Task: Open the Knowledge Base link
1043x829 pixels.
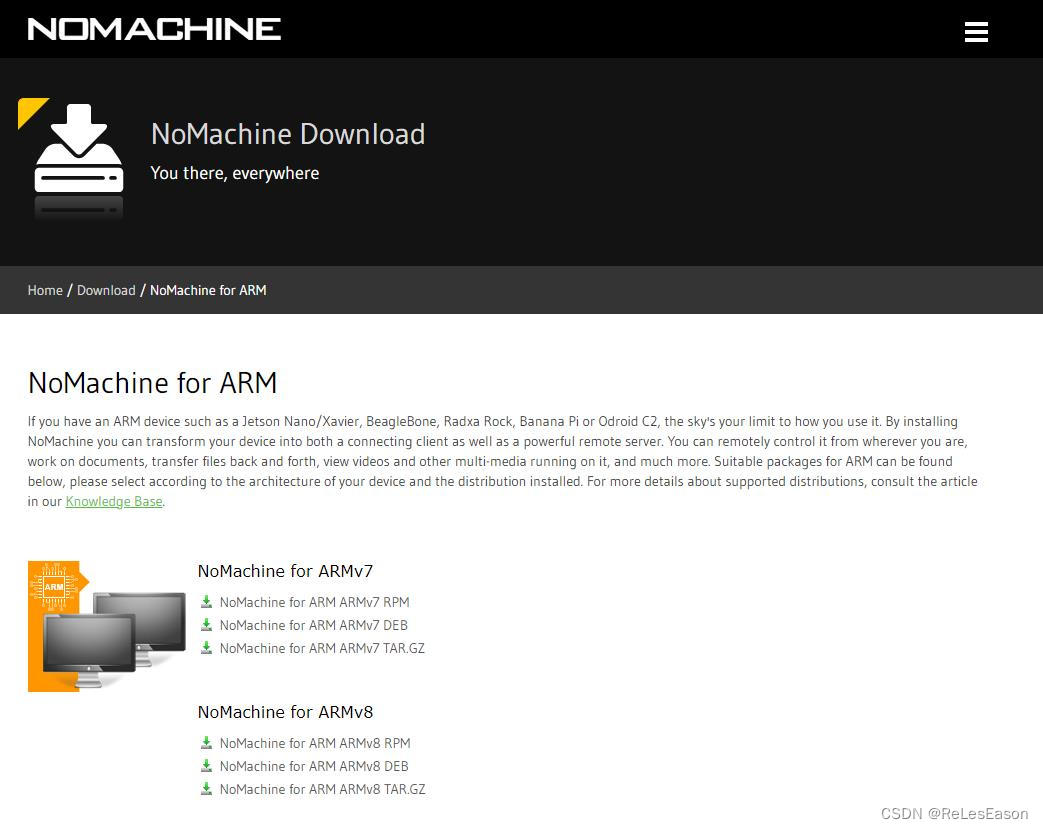Action: click(x=114, y=502)
